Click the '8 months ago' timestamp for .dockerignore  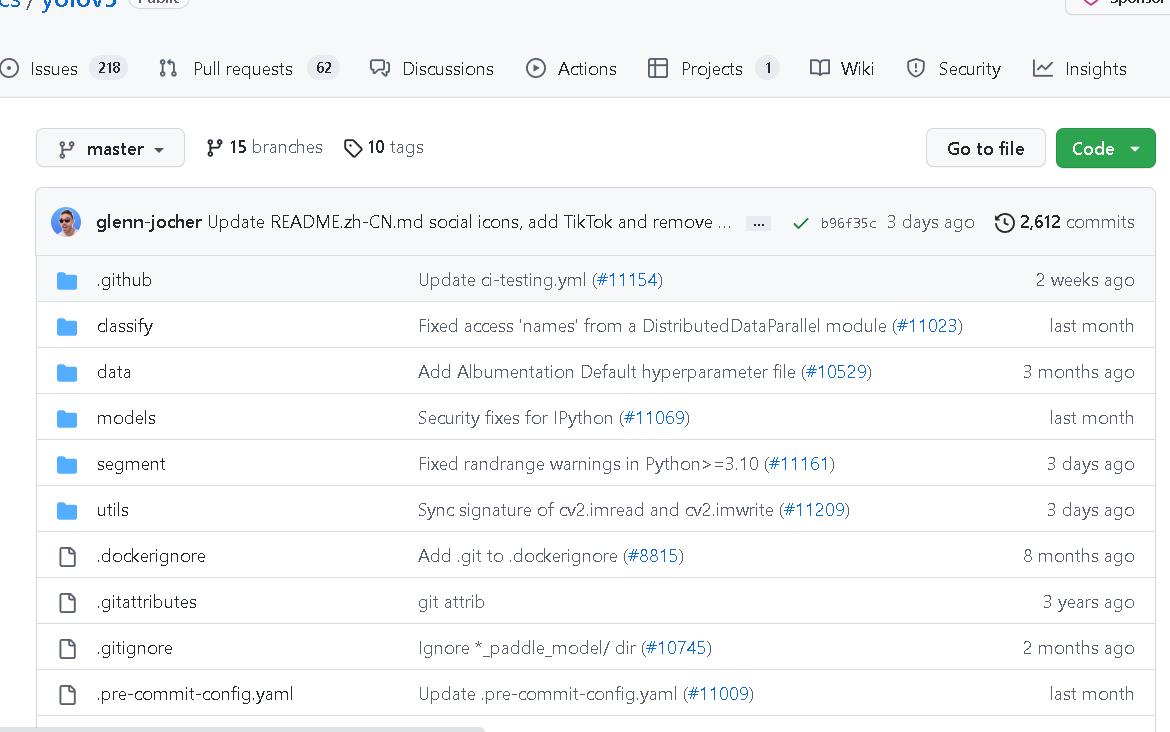(1078, 556)
